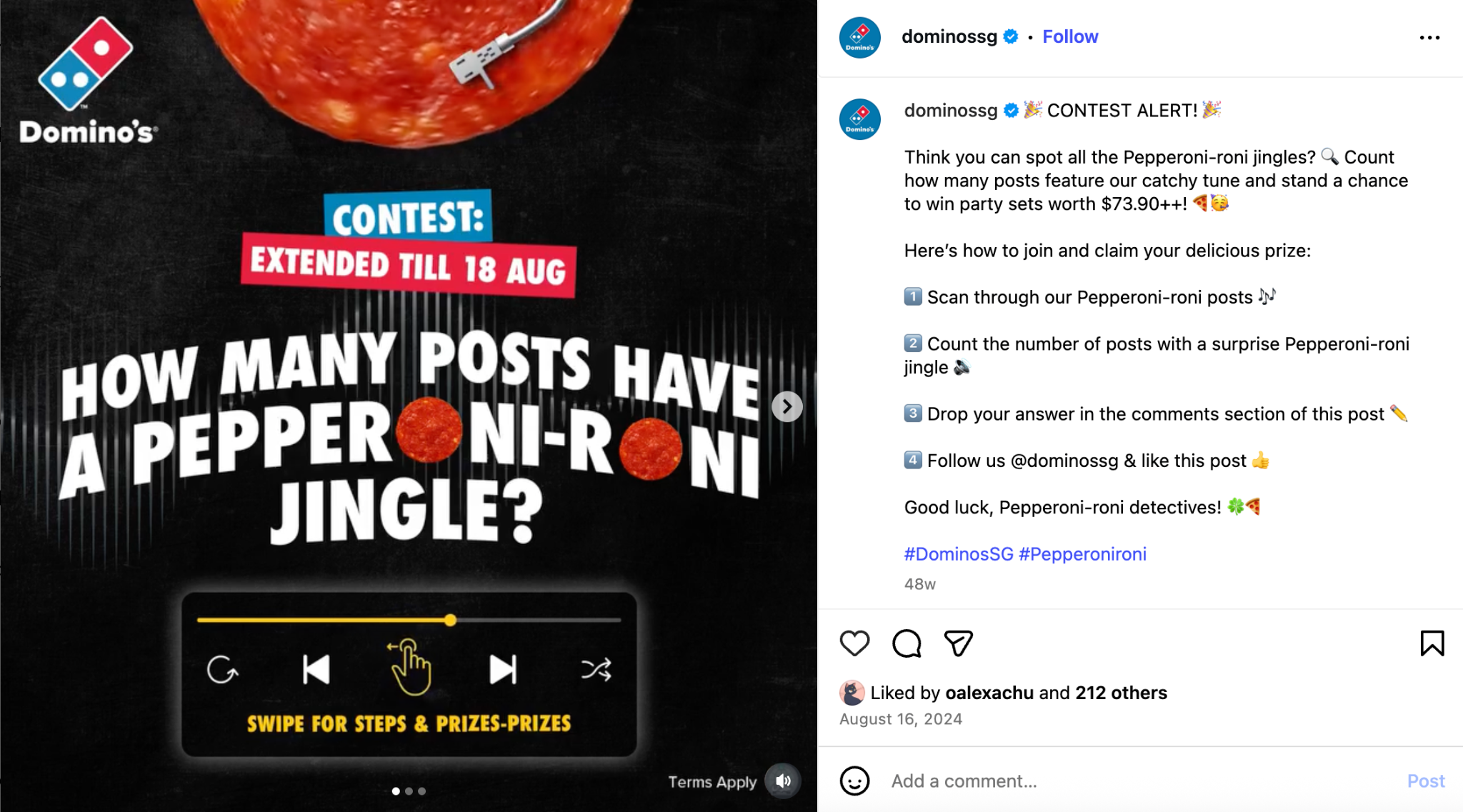Submit comment with the Post button
Image resolution: width=1463 pixels, height=812 pixels.
coord(1426,781)
